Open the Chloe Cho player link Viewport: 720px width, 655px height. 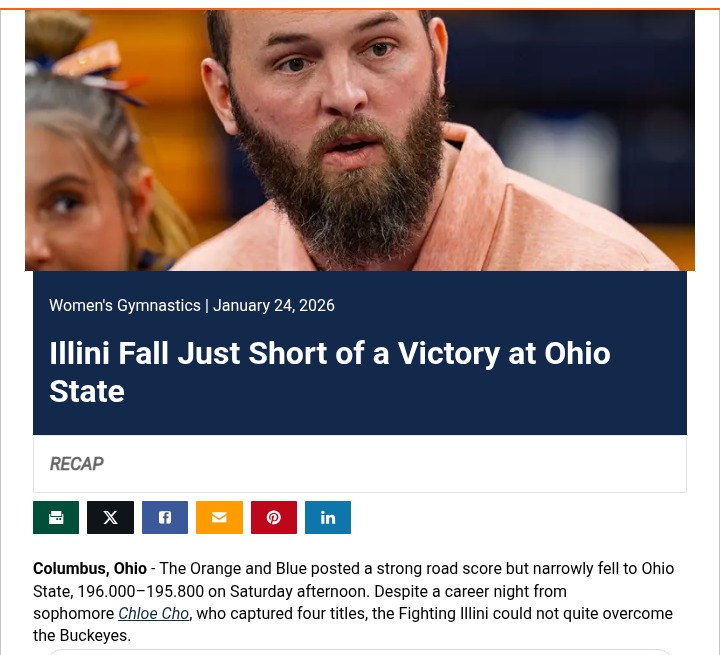[153, 613]
